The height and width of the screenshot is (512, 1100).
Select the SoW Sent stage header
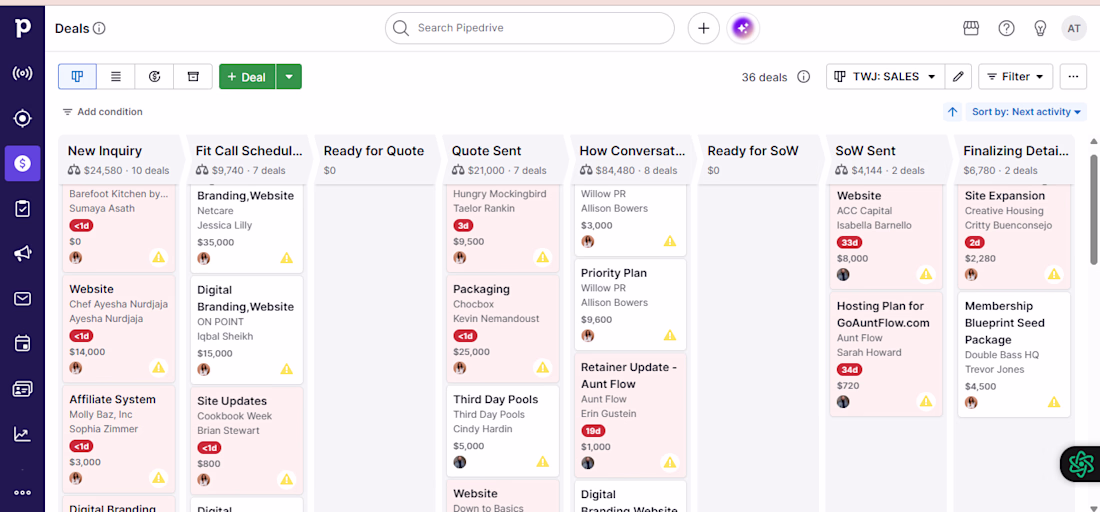pyautogui.click(x=889, y=160)
